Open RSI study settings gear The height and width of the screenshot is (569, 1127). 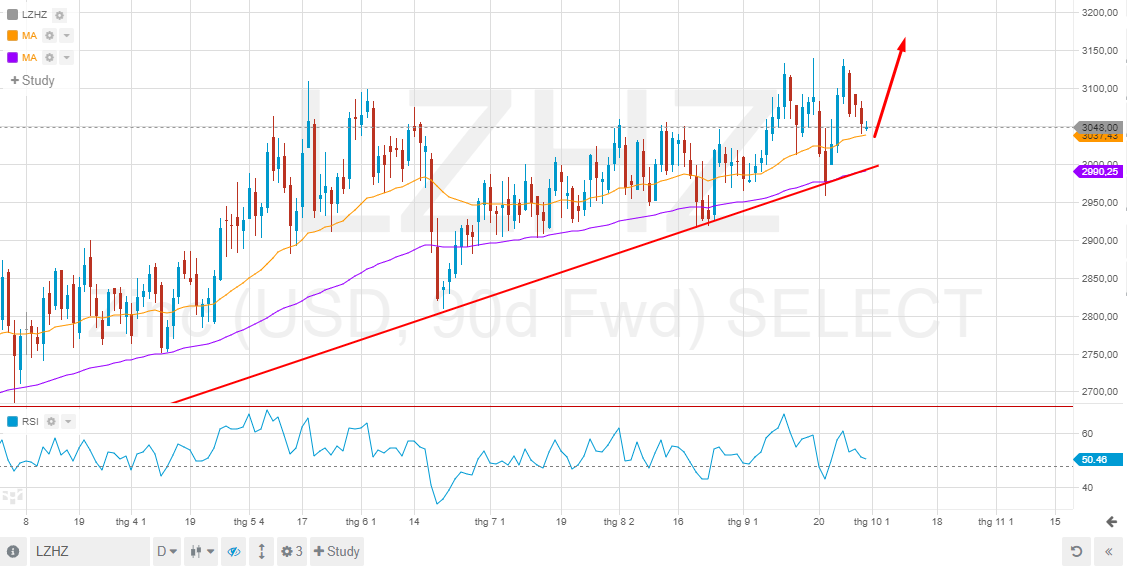click(x=52, y=422)
